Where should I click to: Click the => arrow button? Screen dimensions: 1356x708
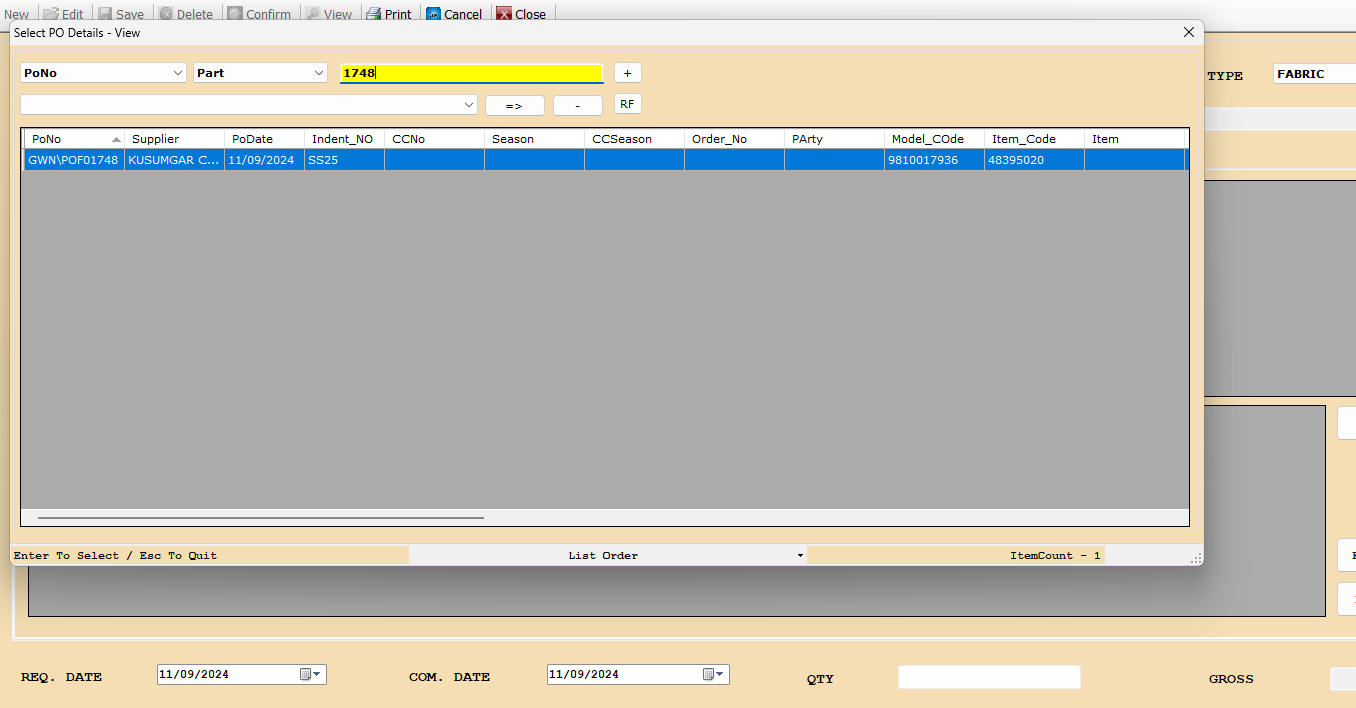pyautogui.click(x=514, y=105)
